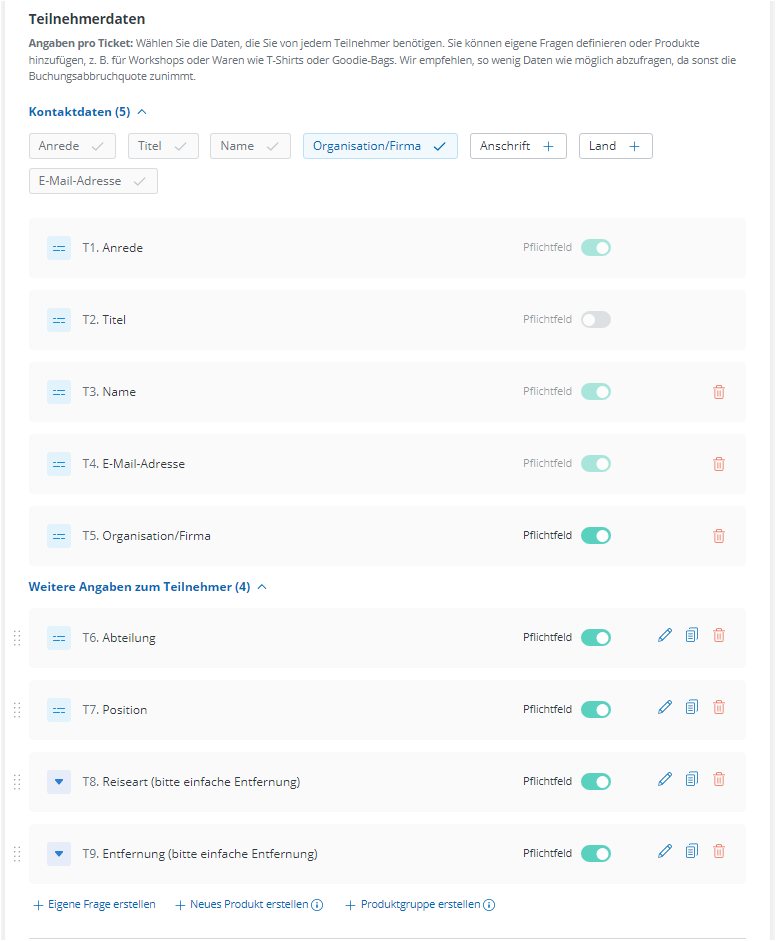The height and width of the screenshot is (941, 776).
Task: Edit the T6. Abteilung question
Action: [x=665, y=635]
